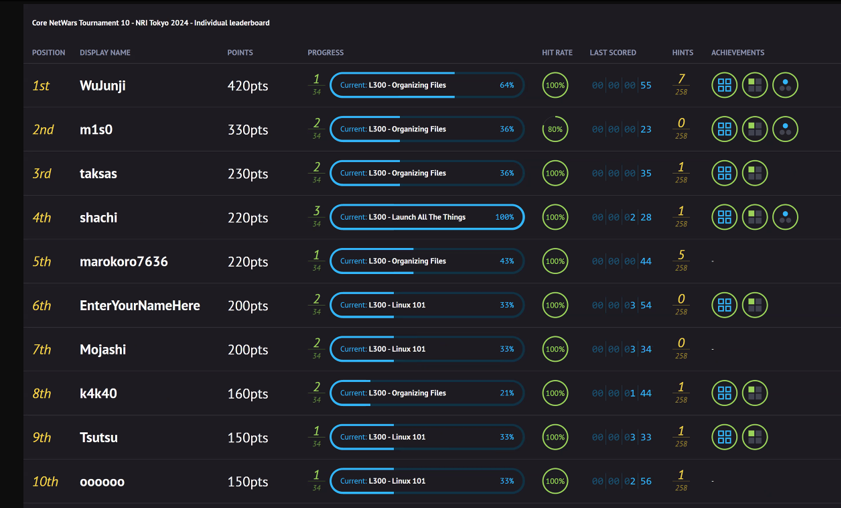
Task: Click k4k40's blue grid achievement badge
Action: [x=724, y=394]
